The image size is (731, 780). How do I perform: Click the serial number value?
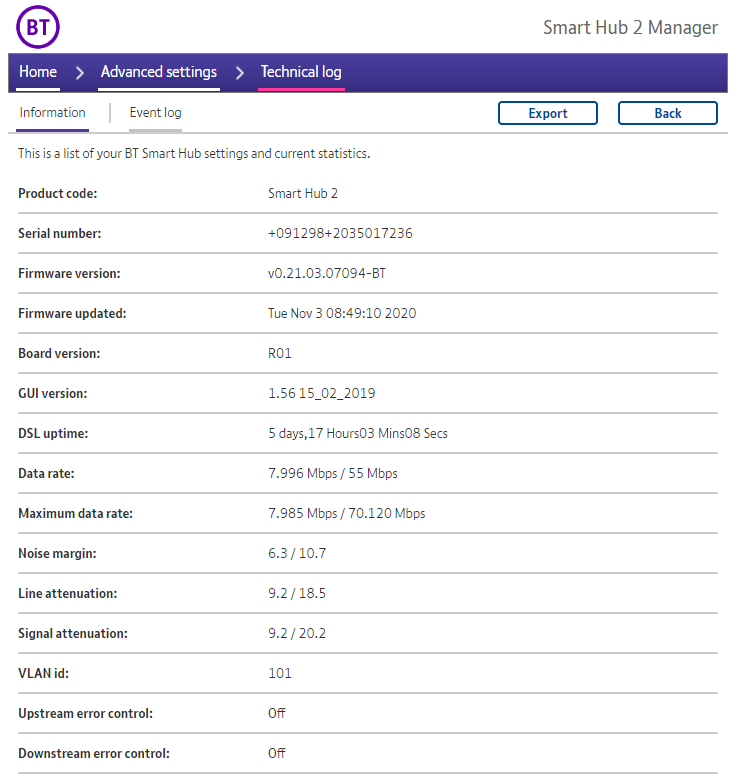pyautogui.click(x=340, y=233)
